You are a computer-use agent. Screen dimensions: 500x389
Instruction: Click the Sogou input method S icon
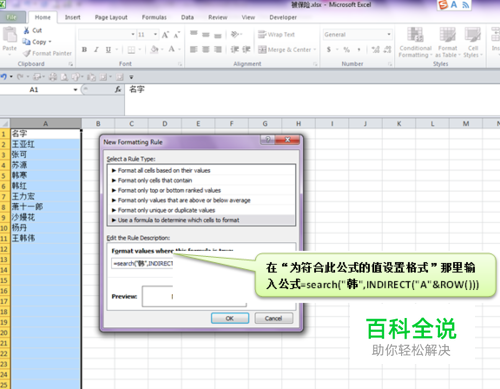pyautogui.click(x=443, y=5)
